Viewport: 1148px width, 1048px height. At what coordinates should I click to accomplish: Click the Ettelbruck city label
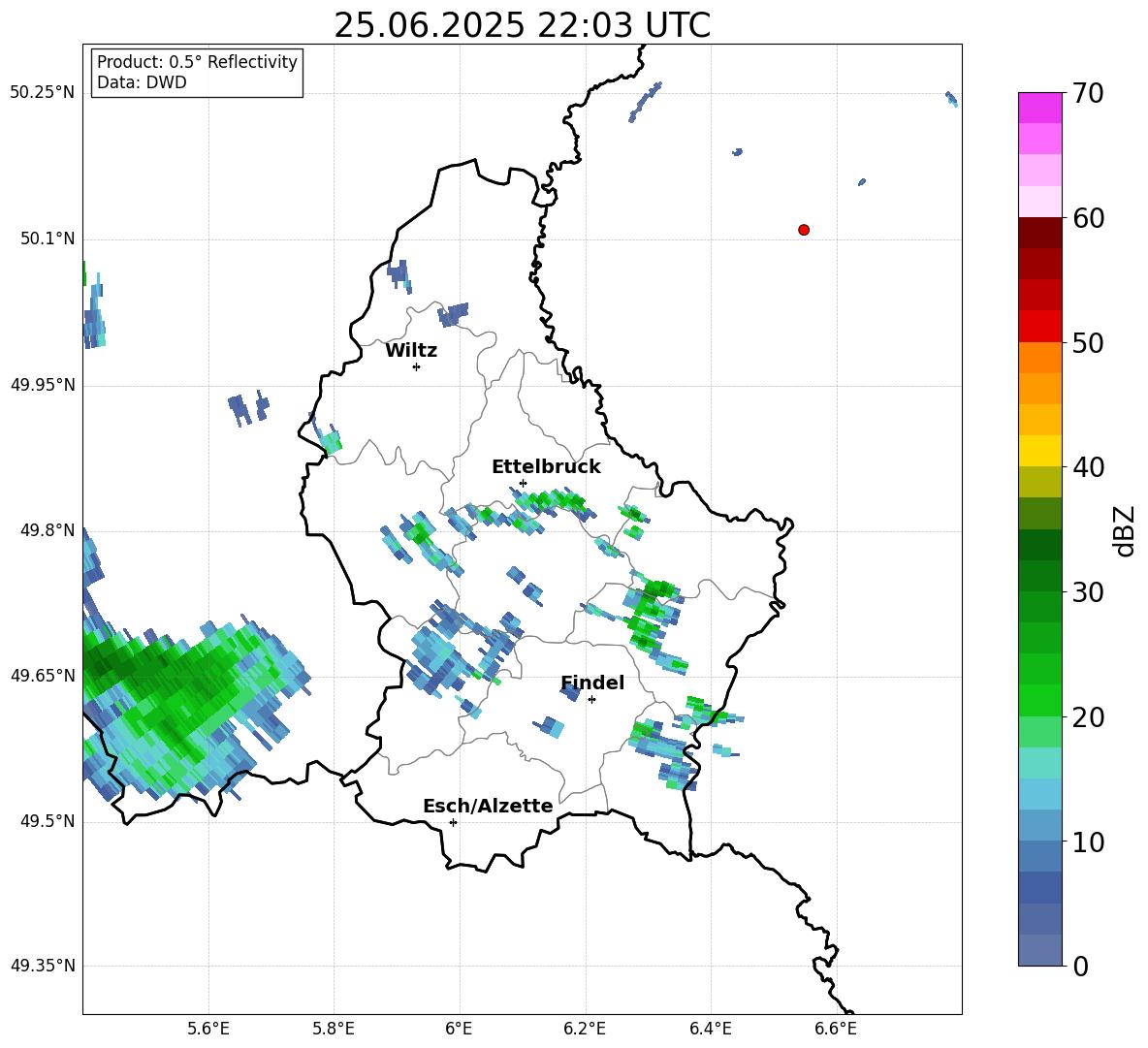click(546, 467)
